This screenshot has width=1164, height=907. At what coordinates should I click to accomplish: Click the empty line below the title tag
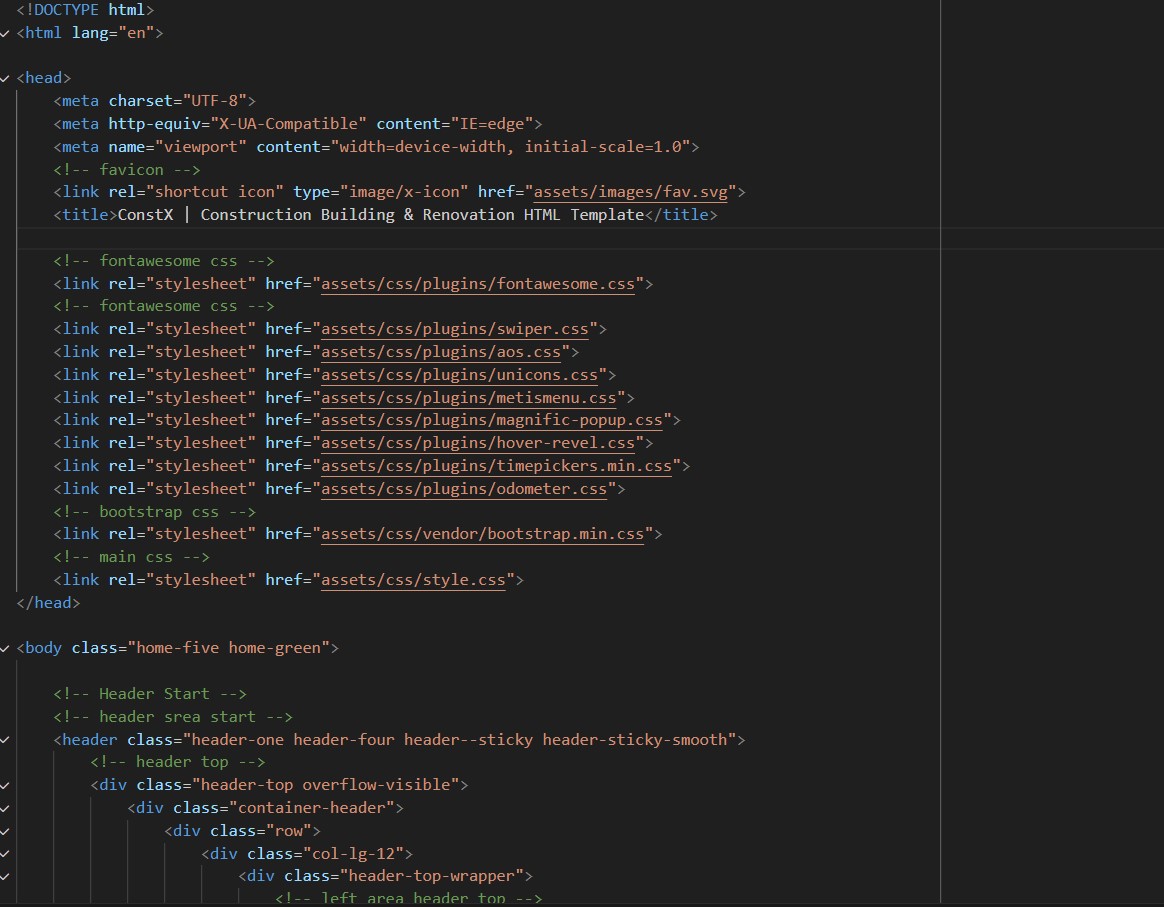click(400, 238)
